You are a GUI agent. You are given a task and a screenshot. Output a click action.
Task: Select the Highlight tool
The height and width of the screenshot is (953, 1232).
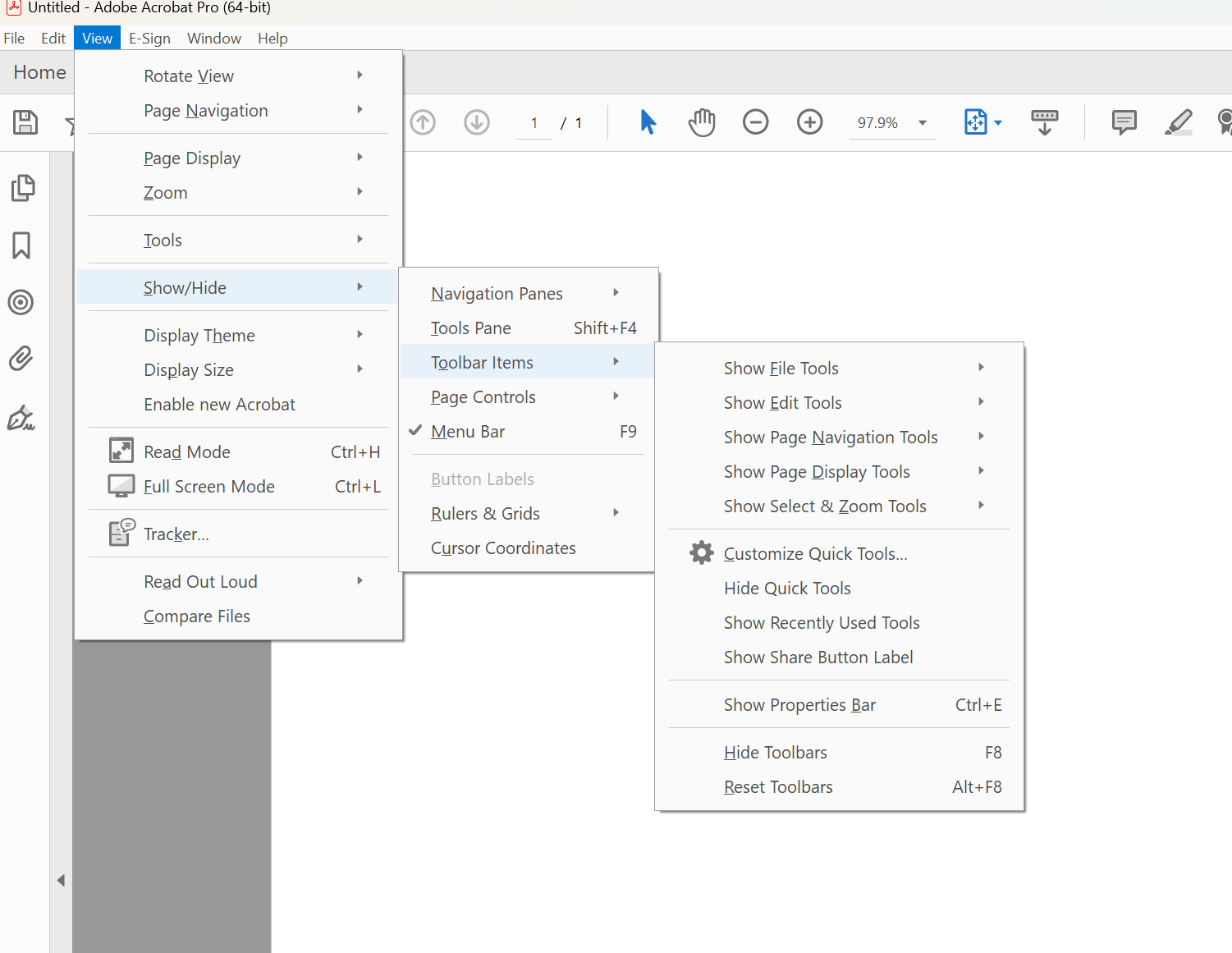pyautogui.click(x=1177, y=121)
